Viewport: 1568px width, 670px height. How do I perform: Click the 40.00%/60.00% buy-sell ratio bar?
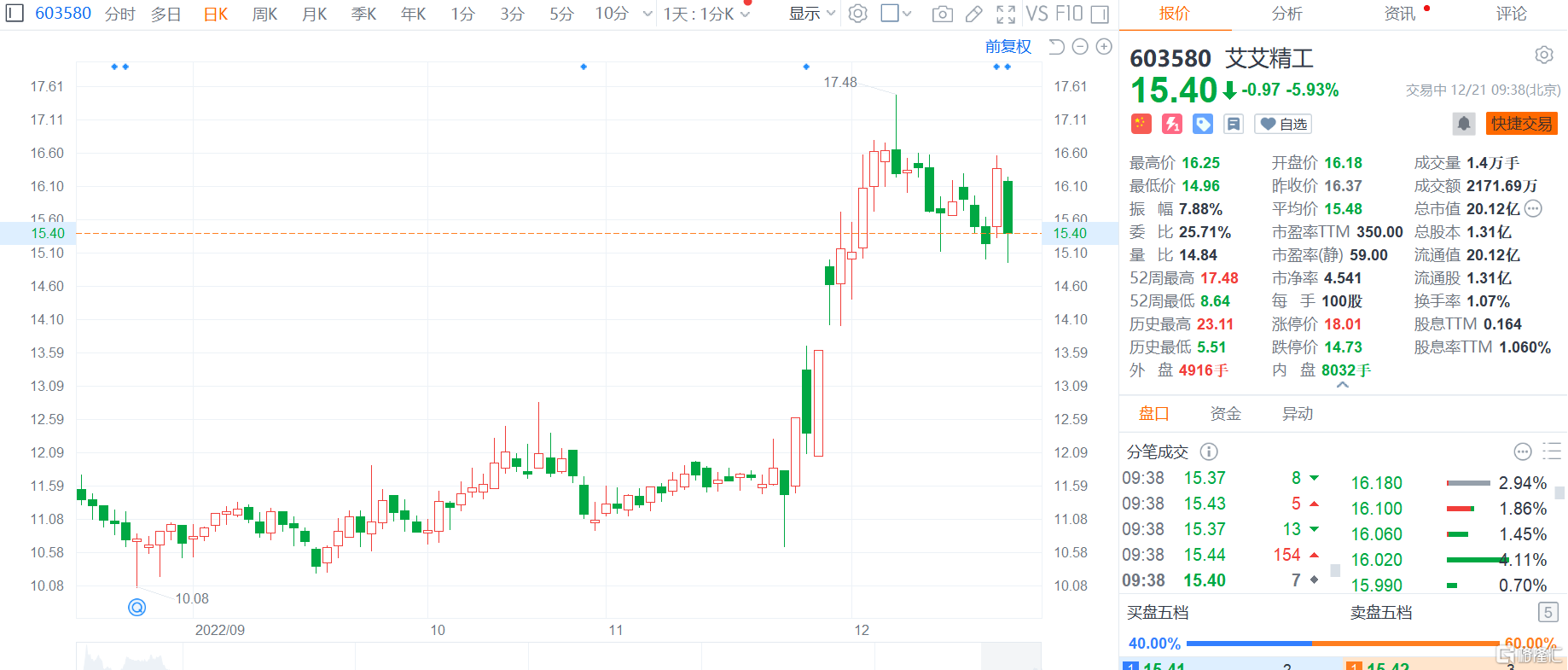click(x=1343, y=644)
